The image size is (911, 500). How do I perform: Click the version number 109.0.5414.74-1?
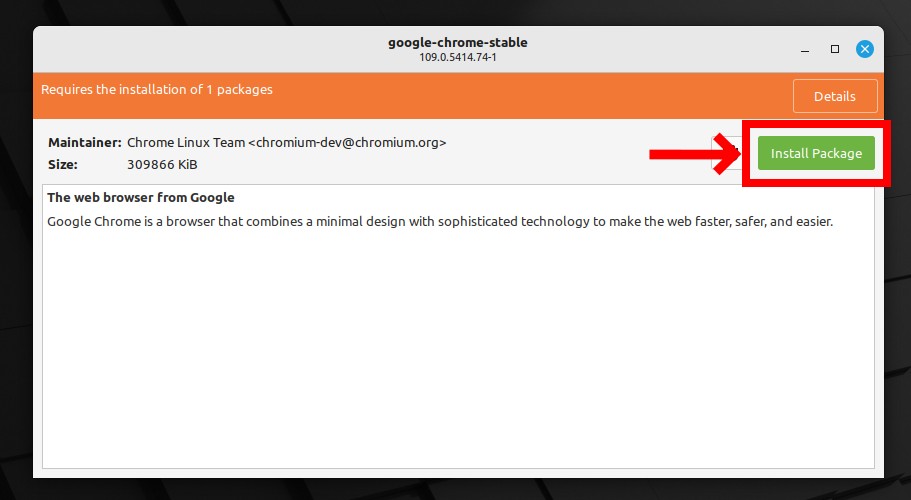coord(458,57)
